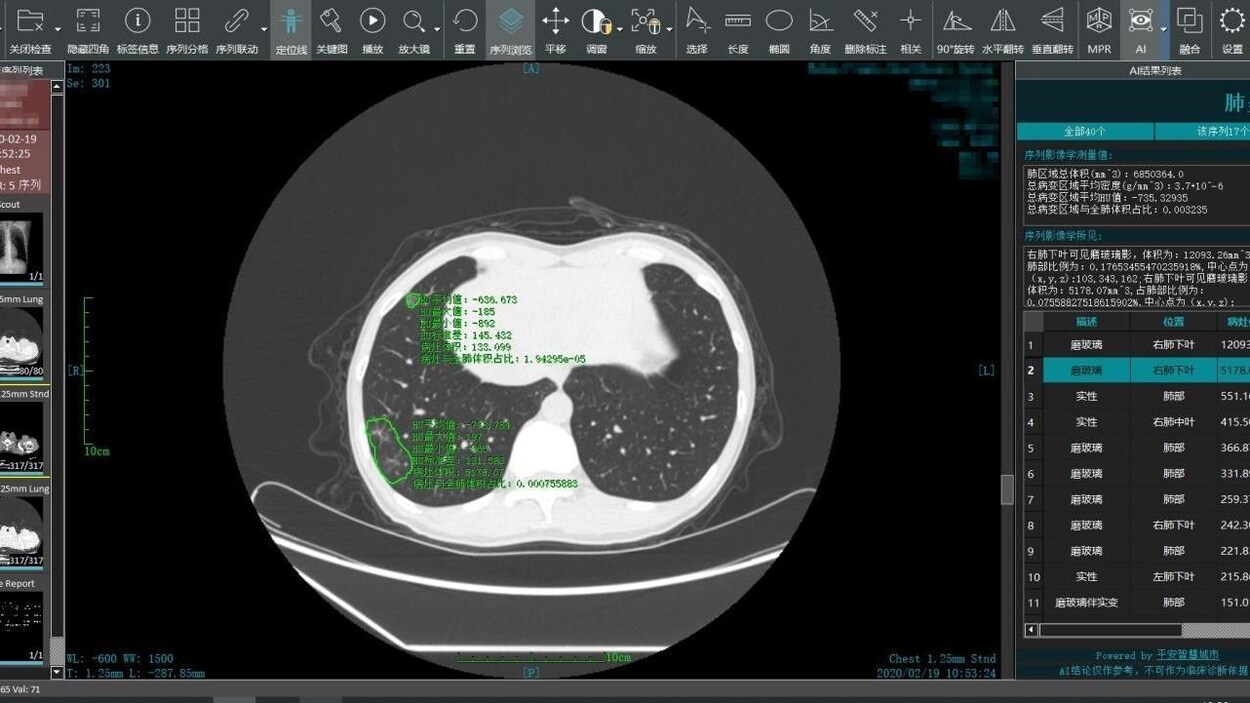Toggle the AI results eye icon
The width and height of the screenshot is (1250, 703).
point(1140,20)
